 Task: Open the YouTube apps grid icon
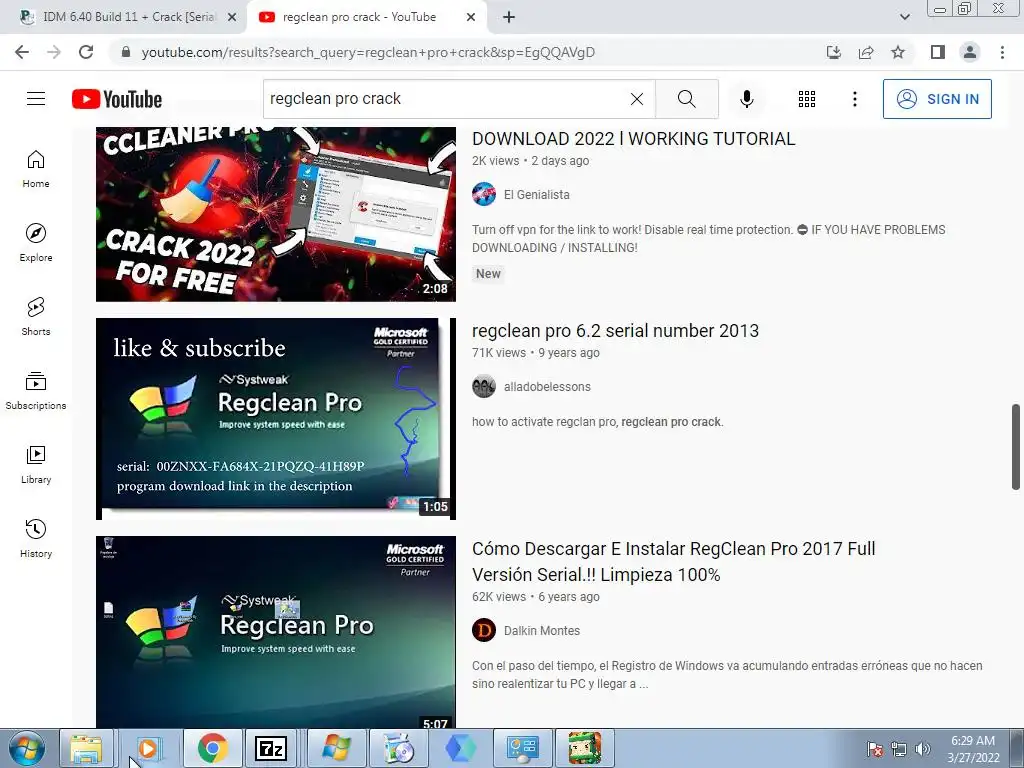807,99
